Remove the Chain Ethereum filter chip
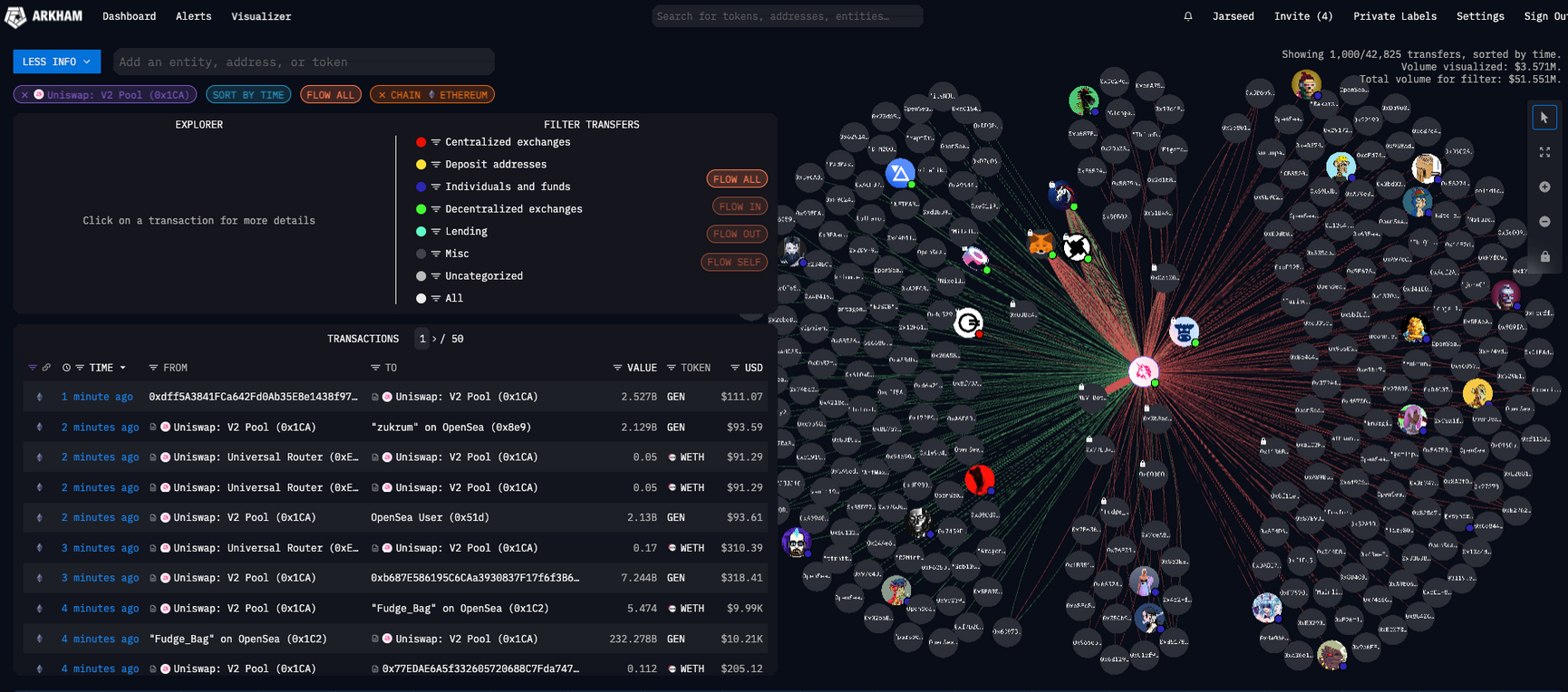The width and height of the screenshot is (1568, 692). pos(382,94)
